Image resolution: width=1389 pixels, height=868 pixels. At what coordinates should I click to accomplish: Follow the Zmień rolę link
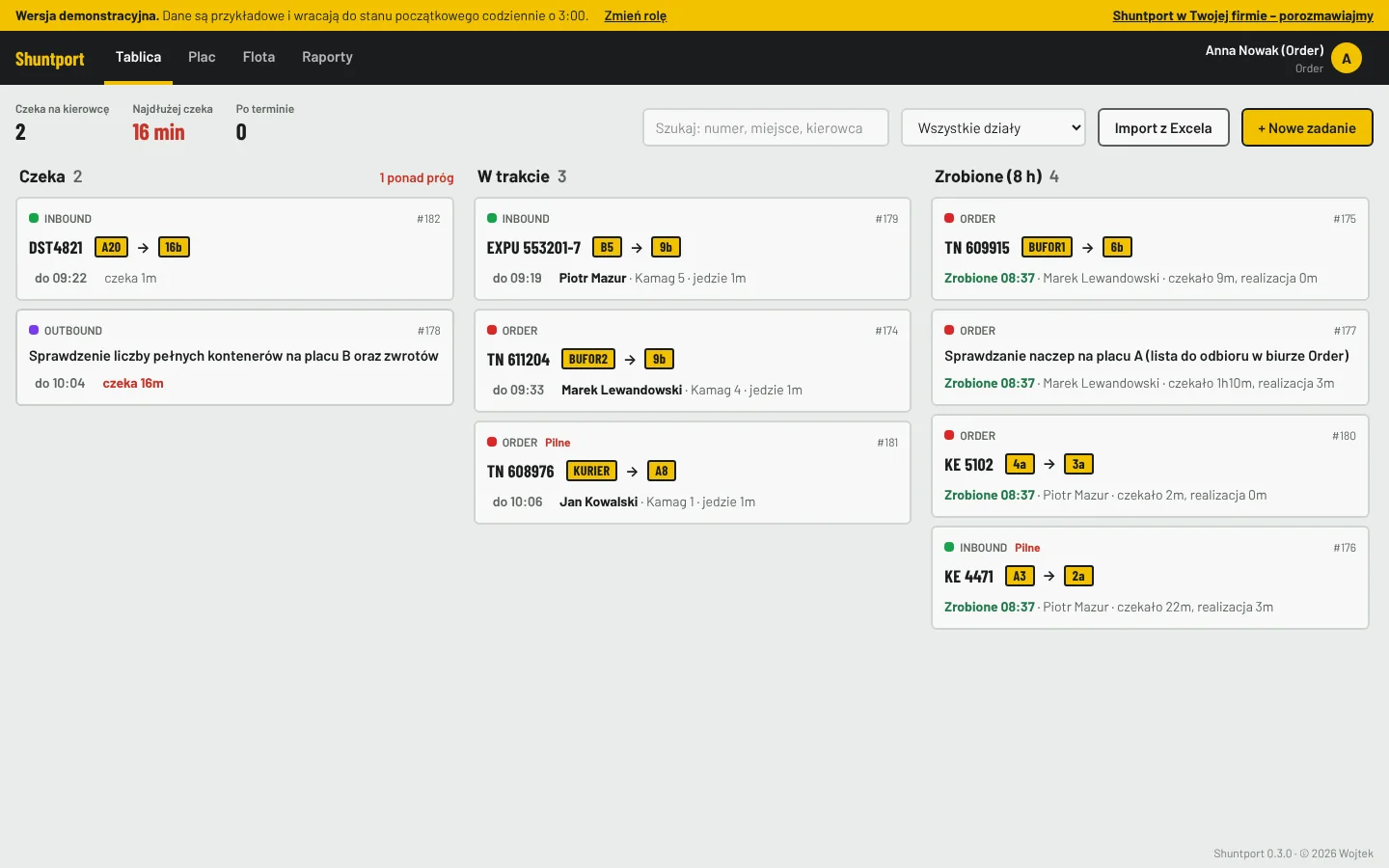[x=636, y=15]
